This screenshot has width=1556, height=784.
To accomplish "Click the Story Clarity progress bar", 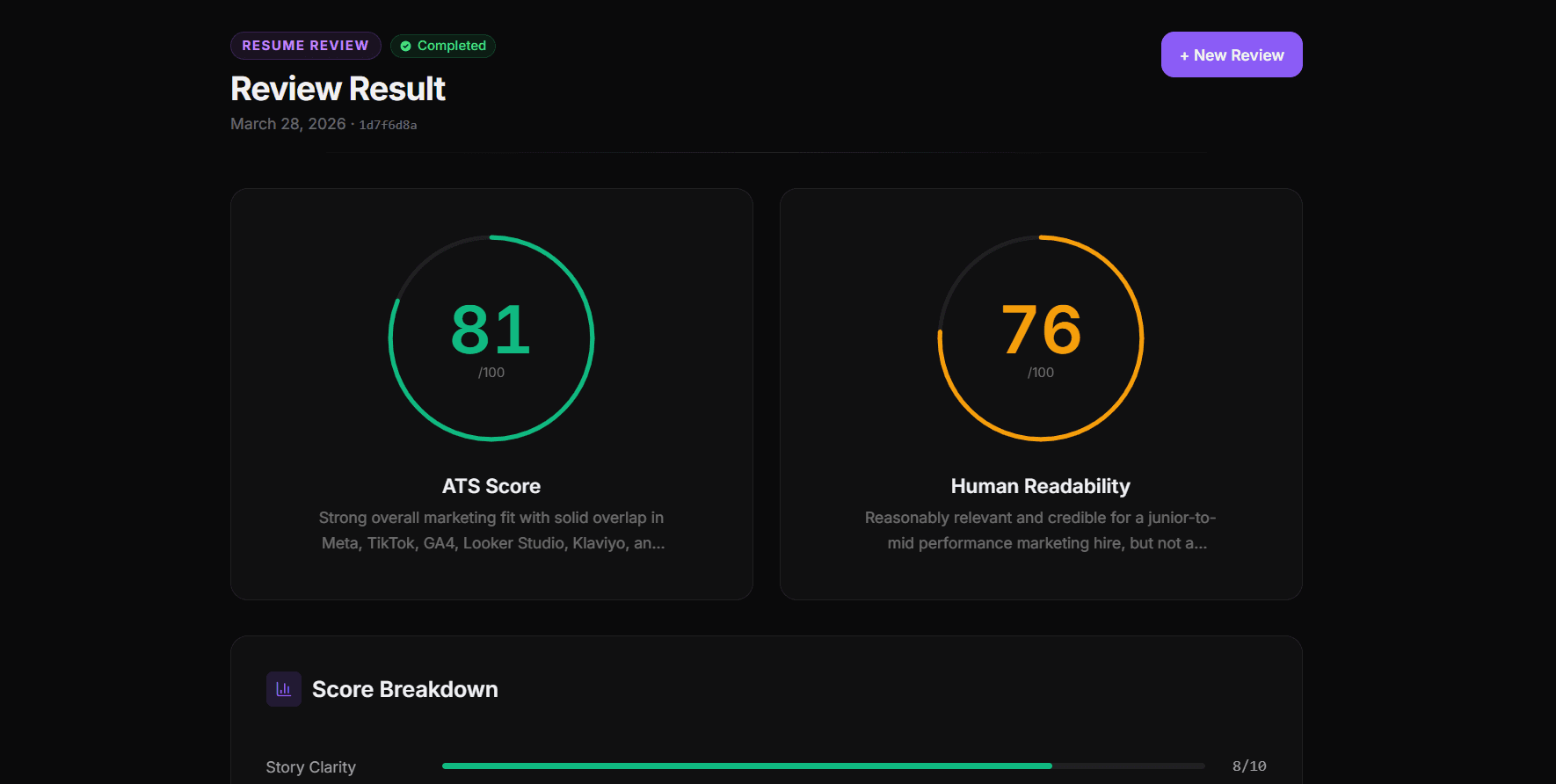I will 824,766.
